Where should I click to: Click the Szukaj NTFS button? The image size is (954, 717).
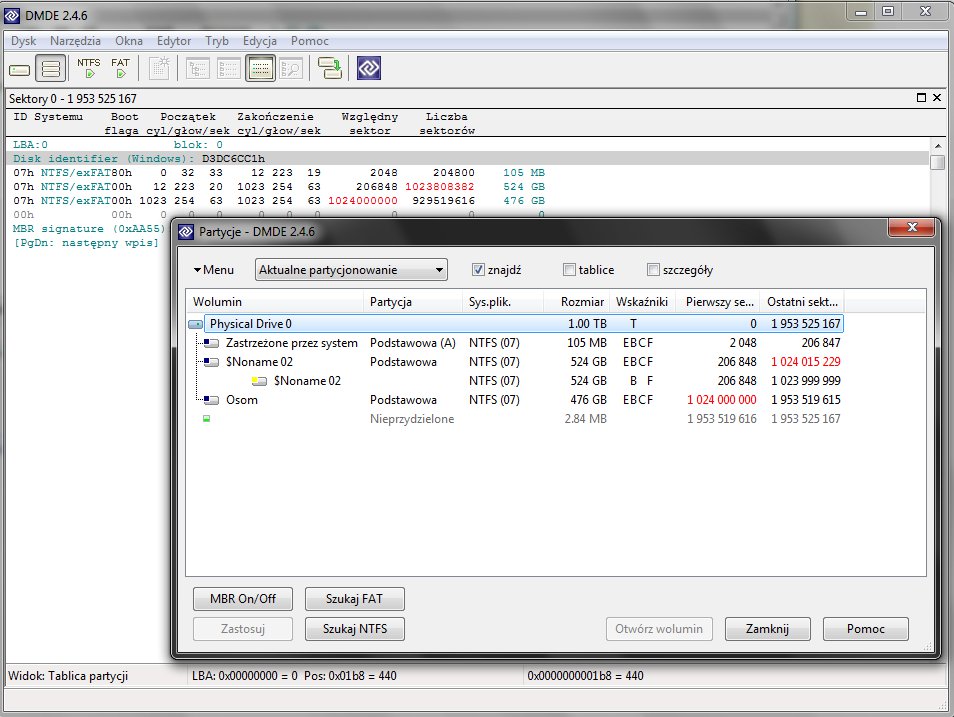[x=355, y=629]
